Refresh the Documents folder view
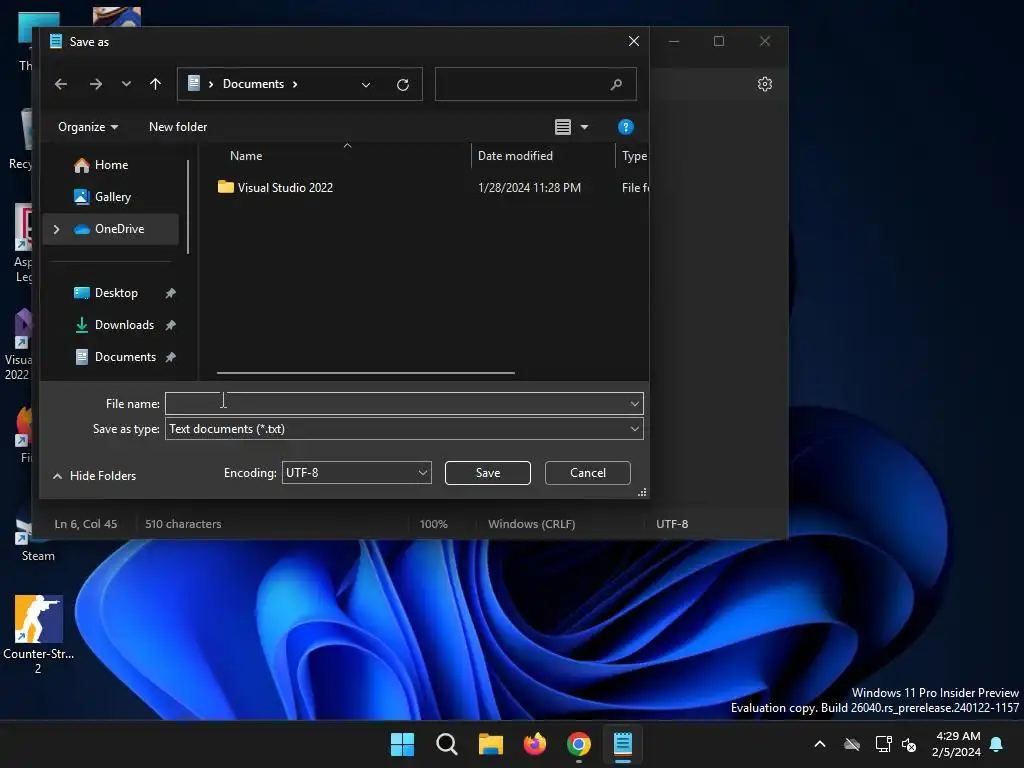1024x768 pixels. pyautogui.click(x=403, y=85)
